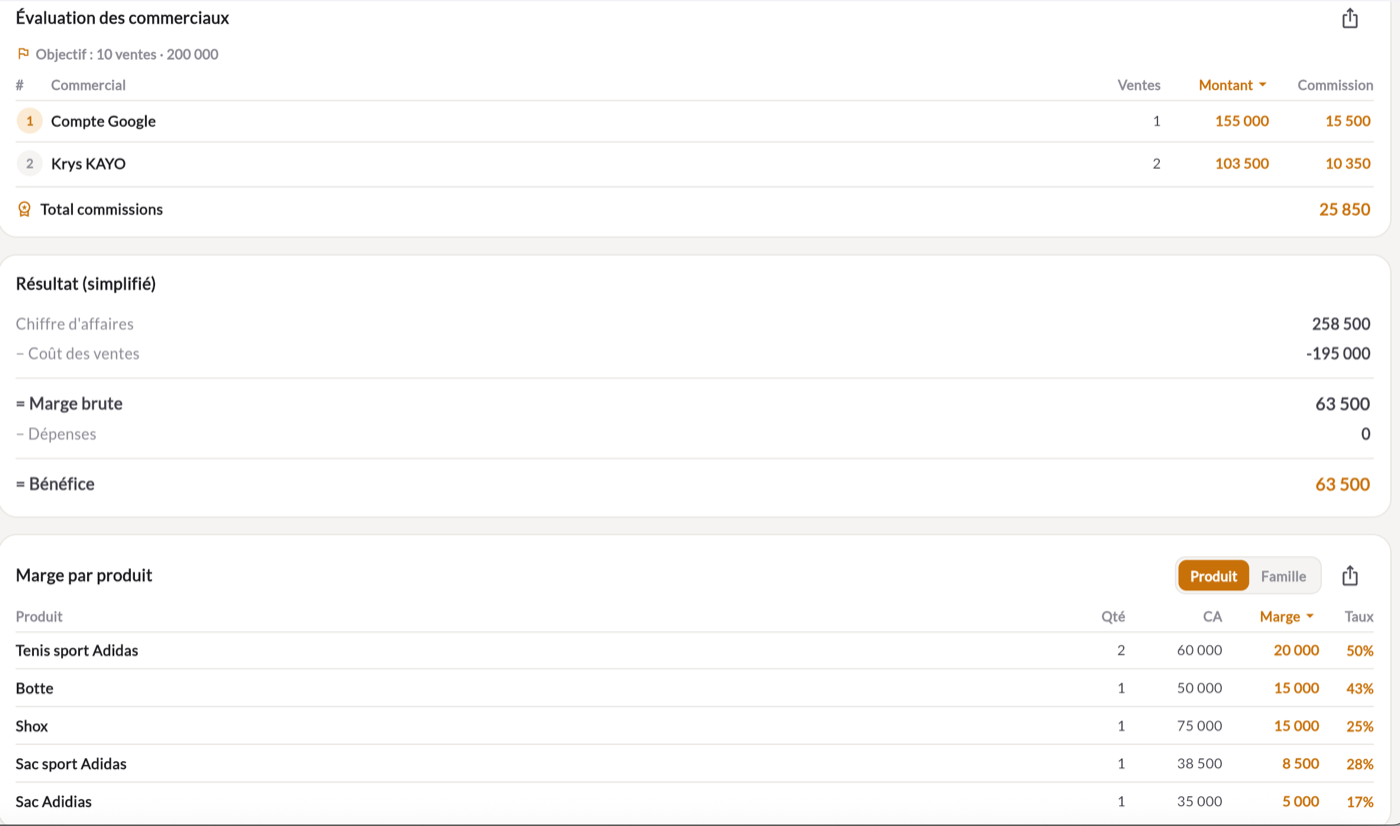1400x826 pixels.
Task: Click the orange flag Objectif icon
Action: pyautogui.click(x=23, y=54)
